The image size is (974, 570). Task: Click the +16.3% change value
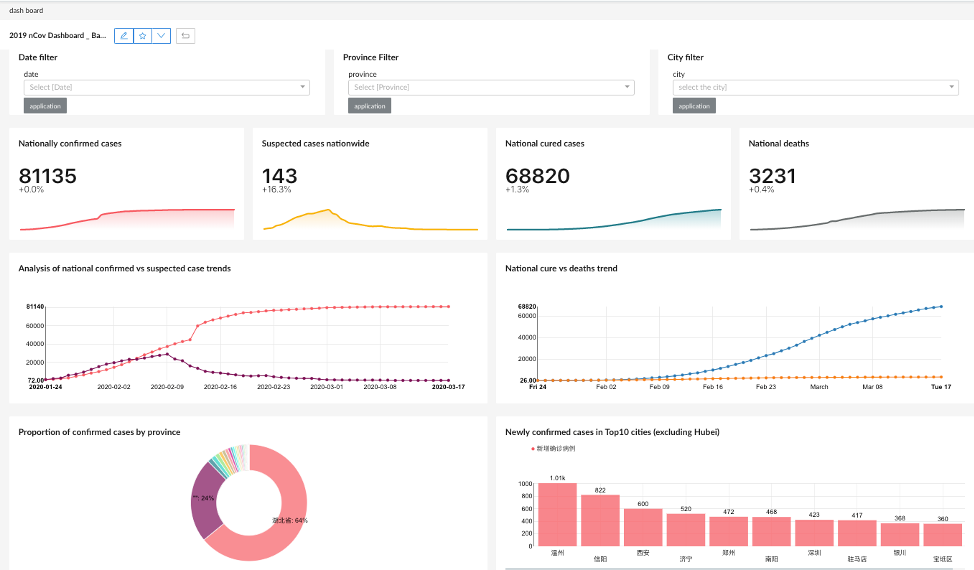[276, 189]
